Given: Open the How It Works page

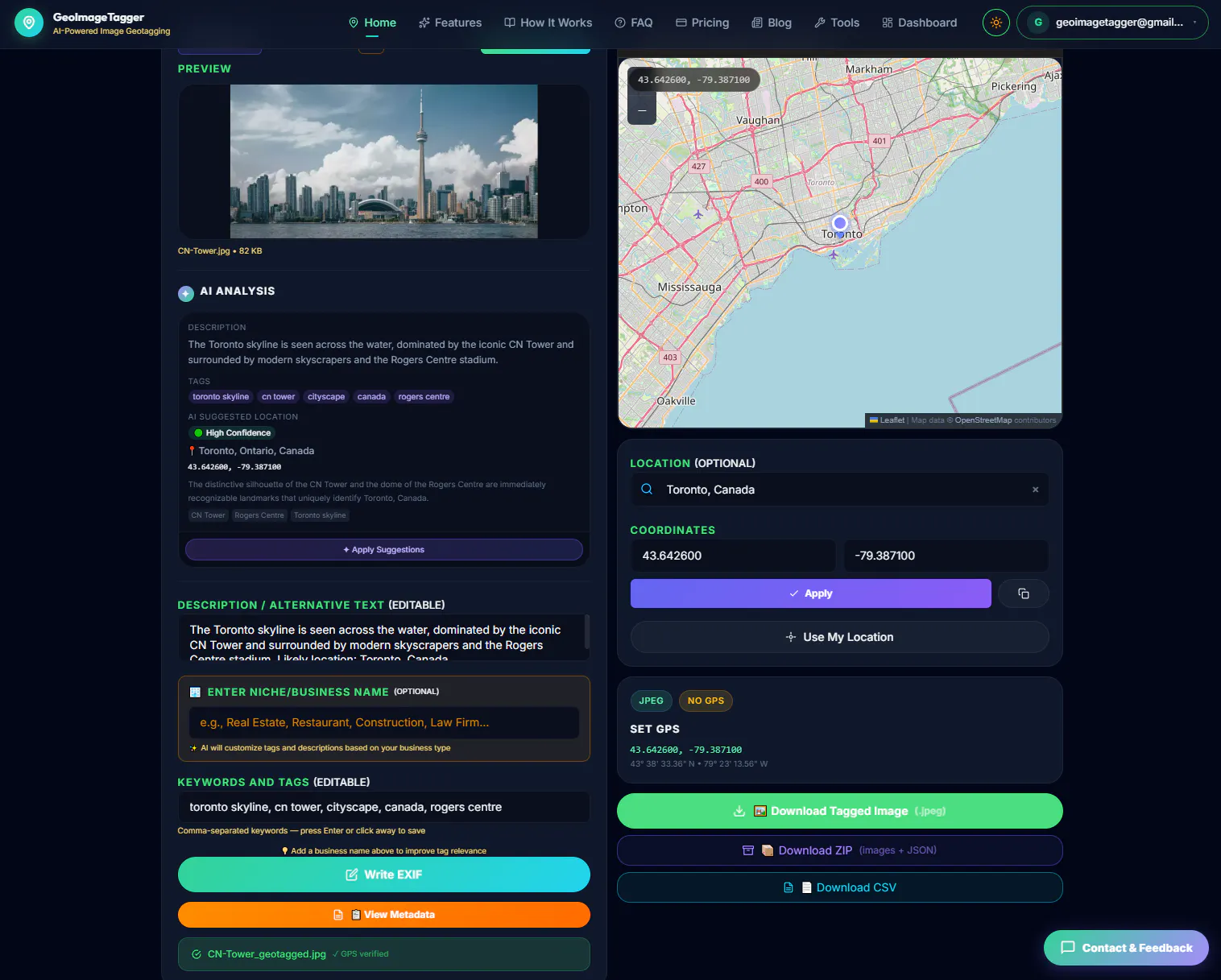Looking at the screenshot, I should [x=548, y=23].
